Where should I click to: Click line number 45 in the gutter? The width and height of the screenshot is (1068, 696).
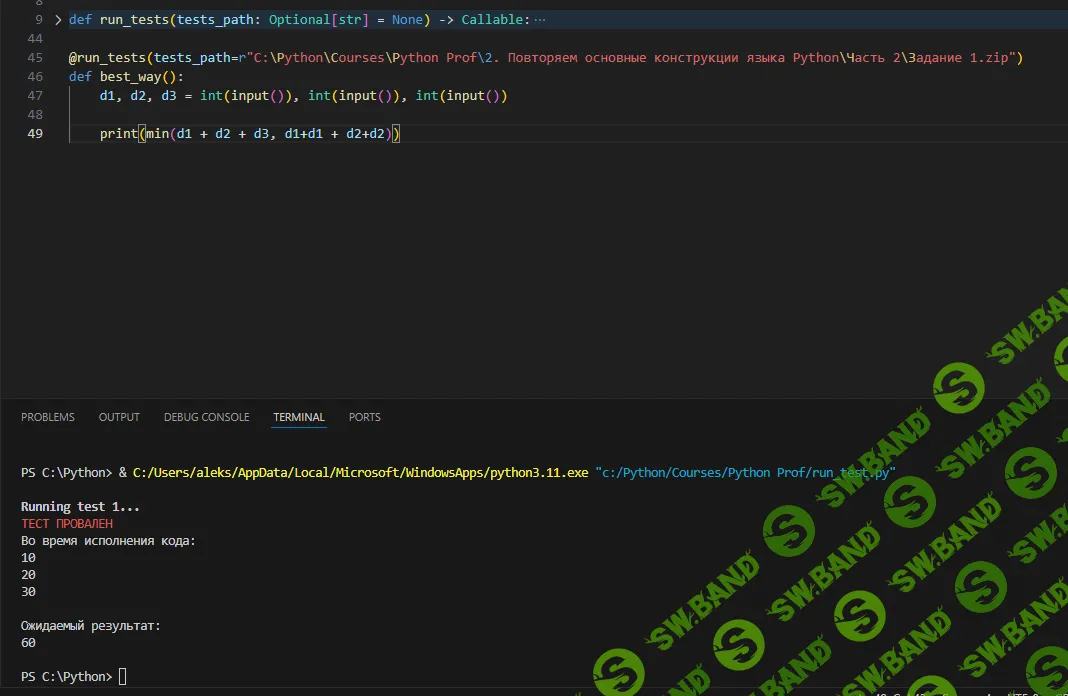[x=35, y=58]
